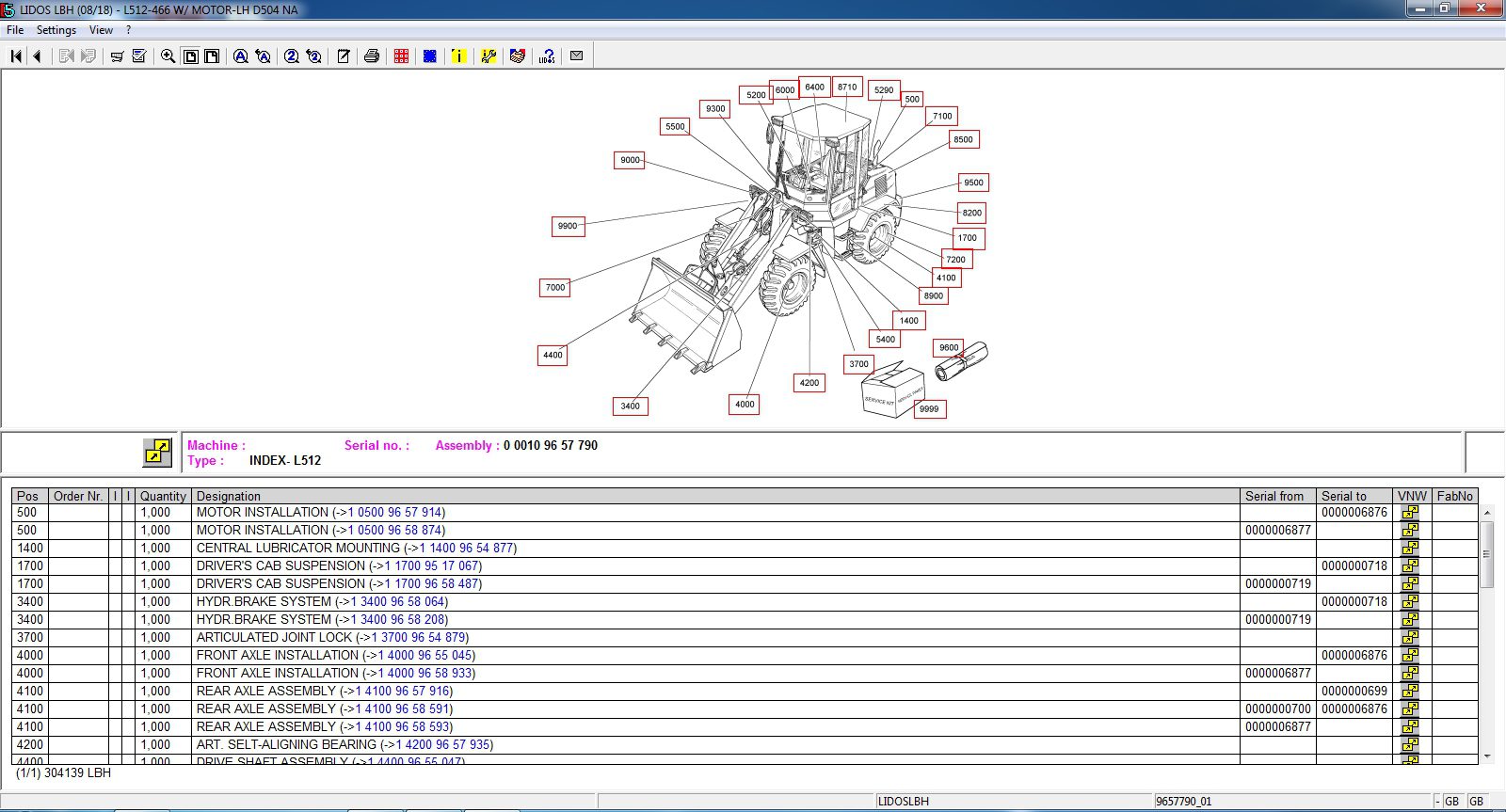Follow link 1 1400 96 54 877

[x=467, y=549]
